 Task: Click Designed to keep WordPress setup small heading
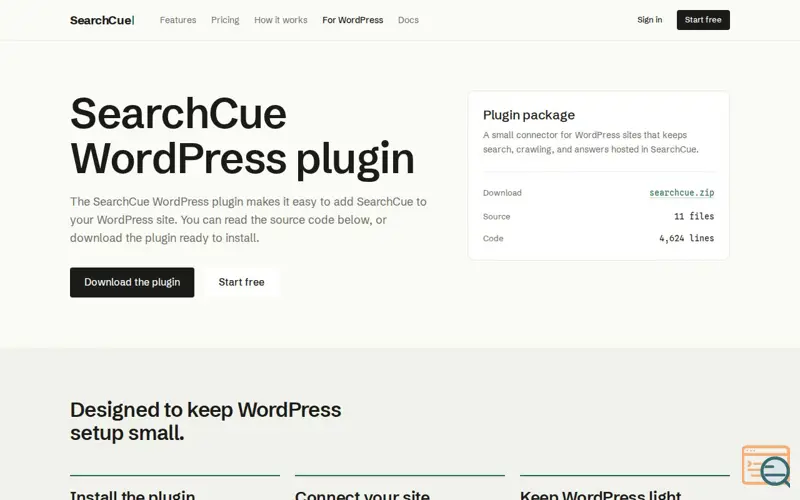(x=206, y=421)
